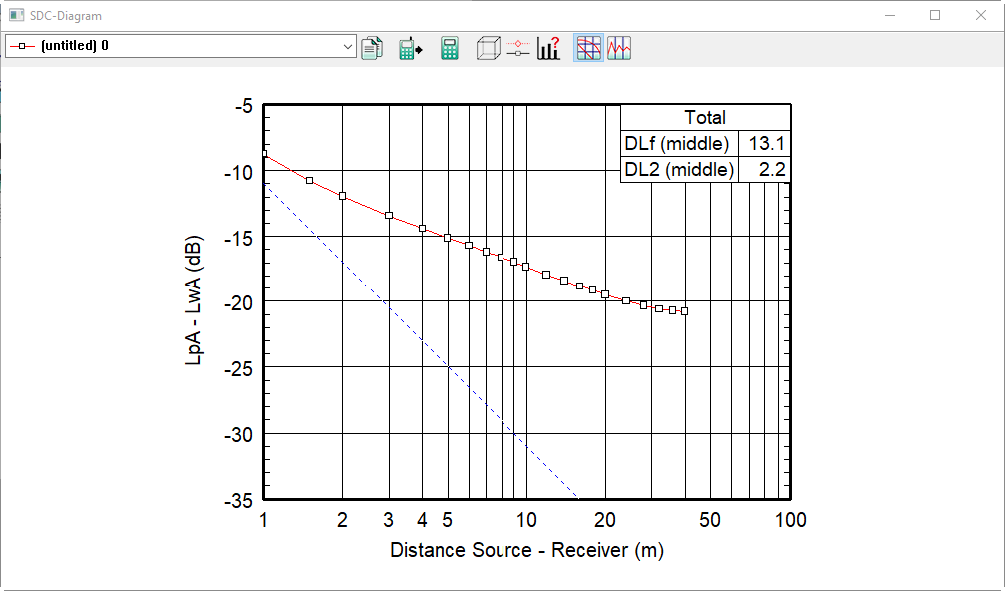
Task: Click the green calculator icon
Action: [x=449, y=48]
